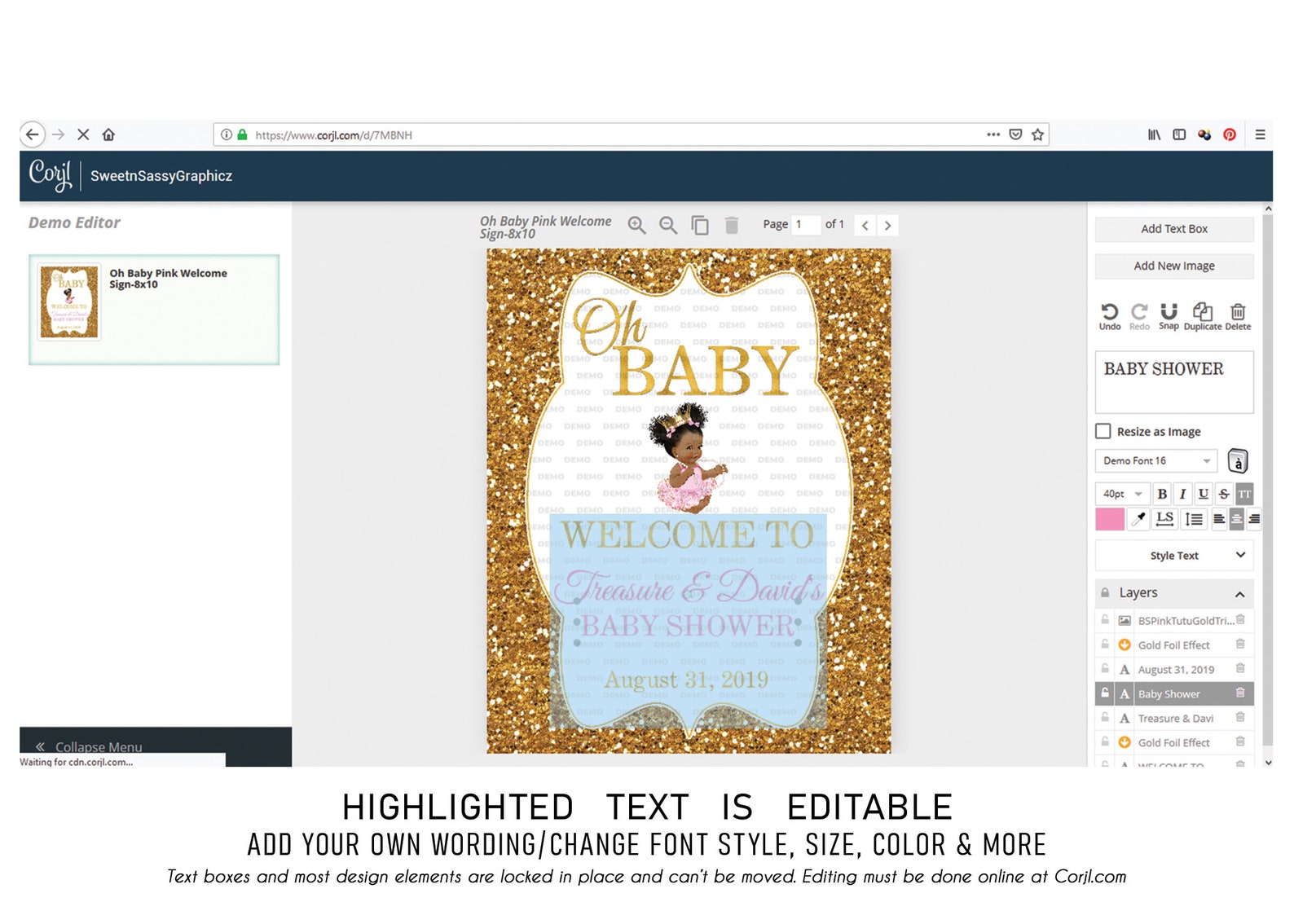1294x924 pixels.
Task: Open the Demo Font 16 dropdown
Action: (x=1155, y=460)
